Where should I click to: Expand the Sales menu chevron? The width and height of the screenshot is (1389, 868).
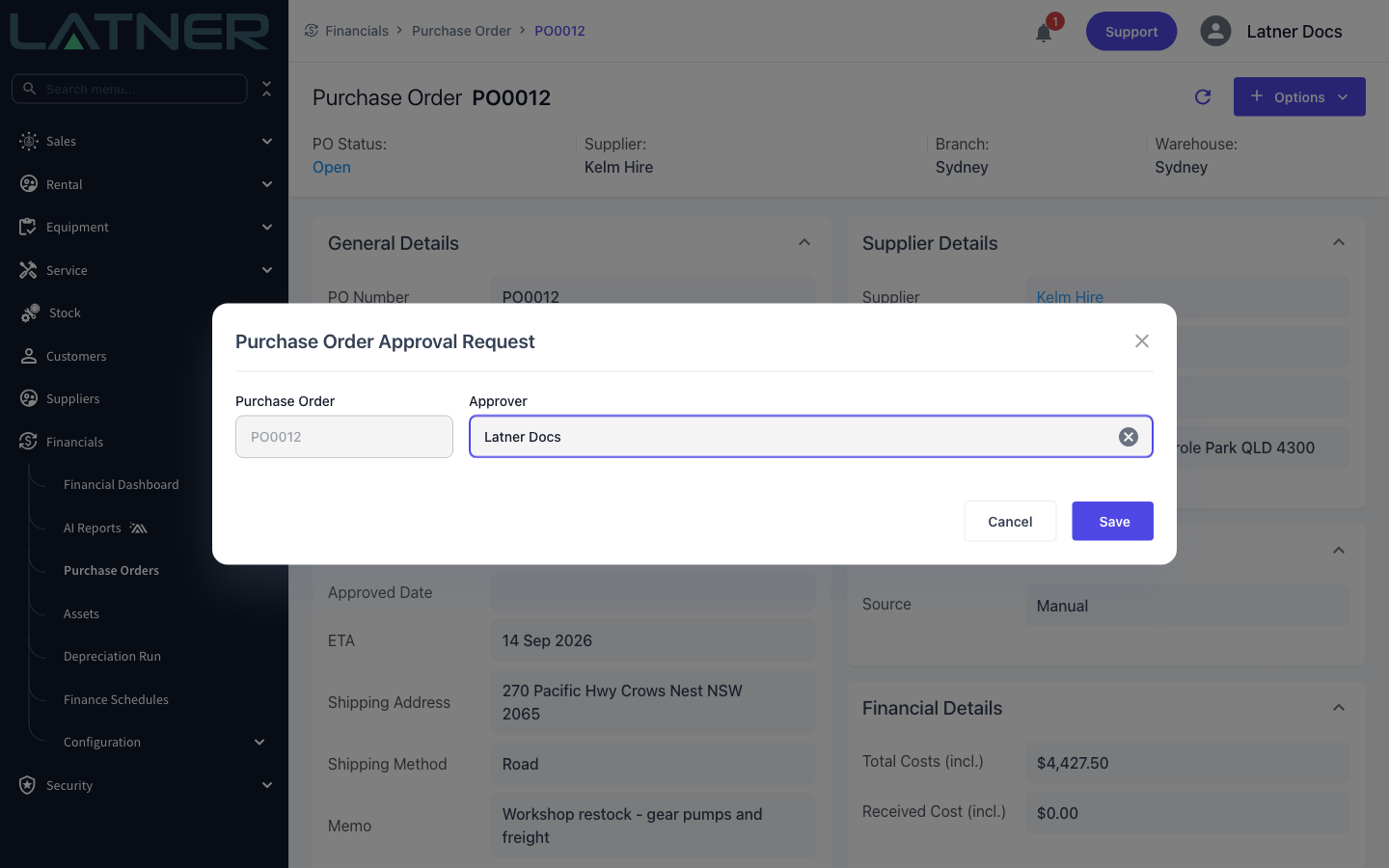point(267,141)
